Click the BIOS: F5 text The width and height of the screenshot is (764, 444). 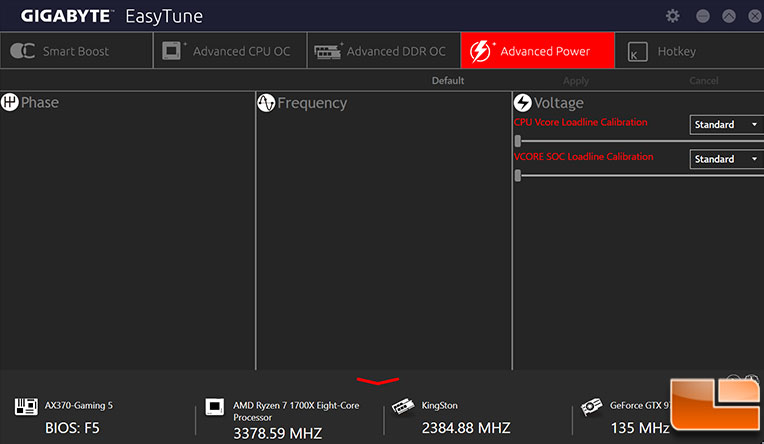point(72,428)
